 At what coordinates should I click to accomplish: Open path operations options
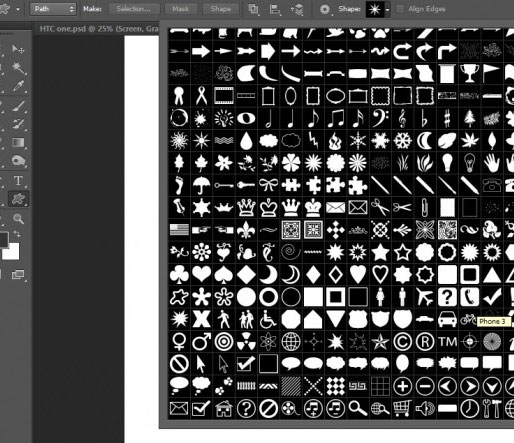point(254,9)
